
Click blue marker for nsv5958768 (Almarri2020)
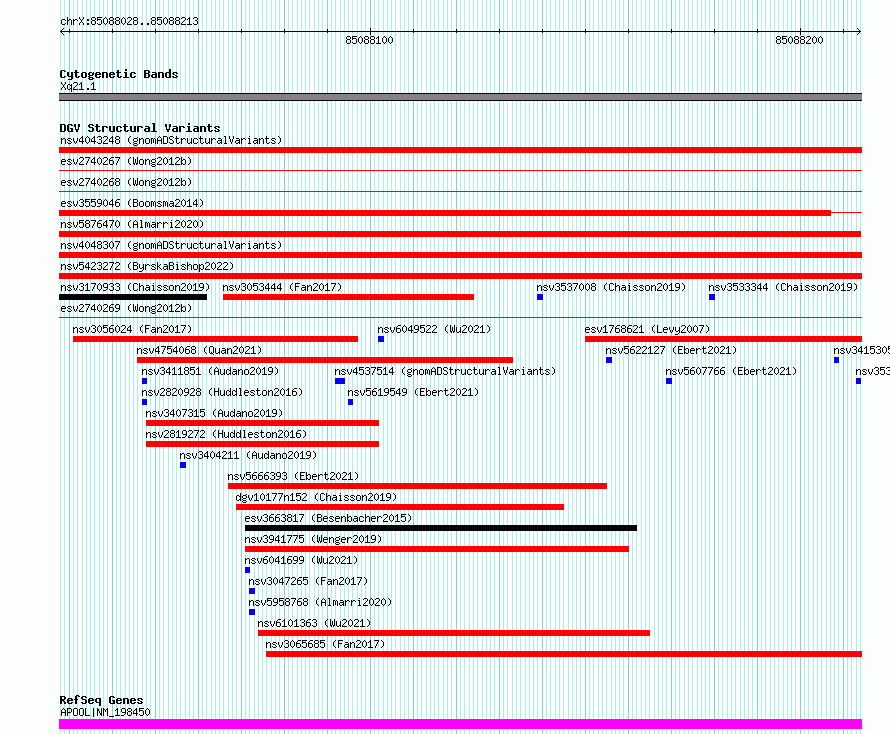click(x=252, y=612)
